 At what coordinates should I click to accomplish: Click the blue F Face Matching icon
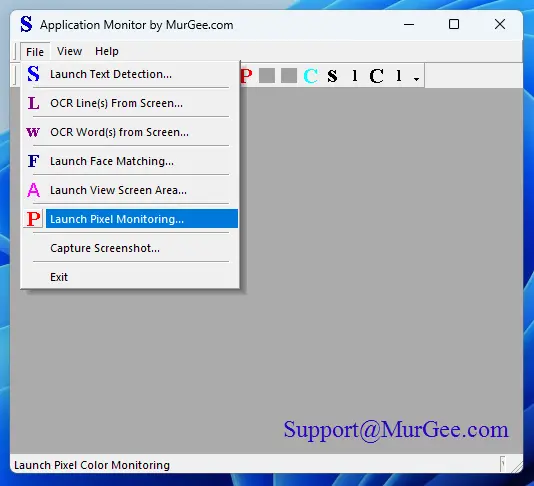click(x=33, y=161)
